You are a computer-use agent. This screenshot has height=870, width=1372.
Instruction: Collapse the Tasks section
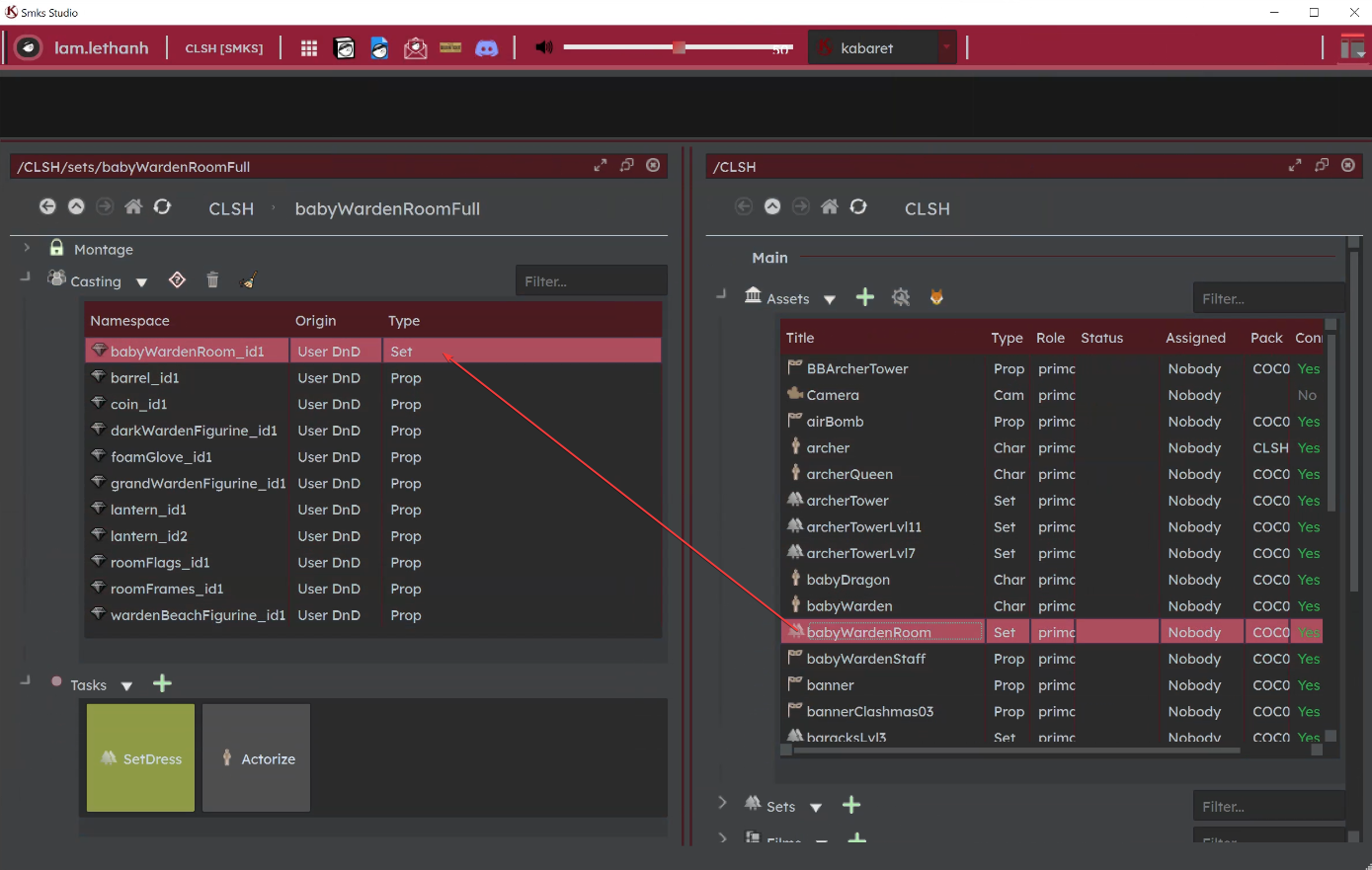[27, 681]
